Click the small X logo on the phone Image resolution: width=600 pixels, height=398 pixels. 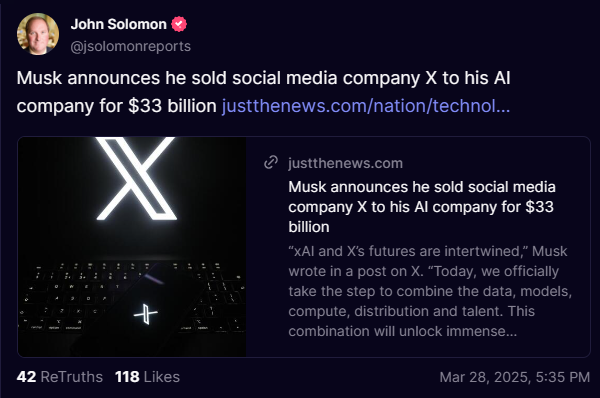146,314
